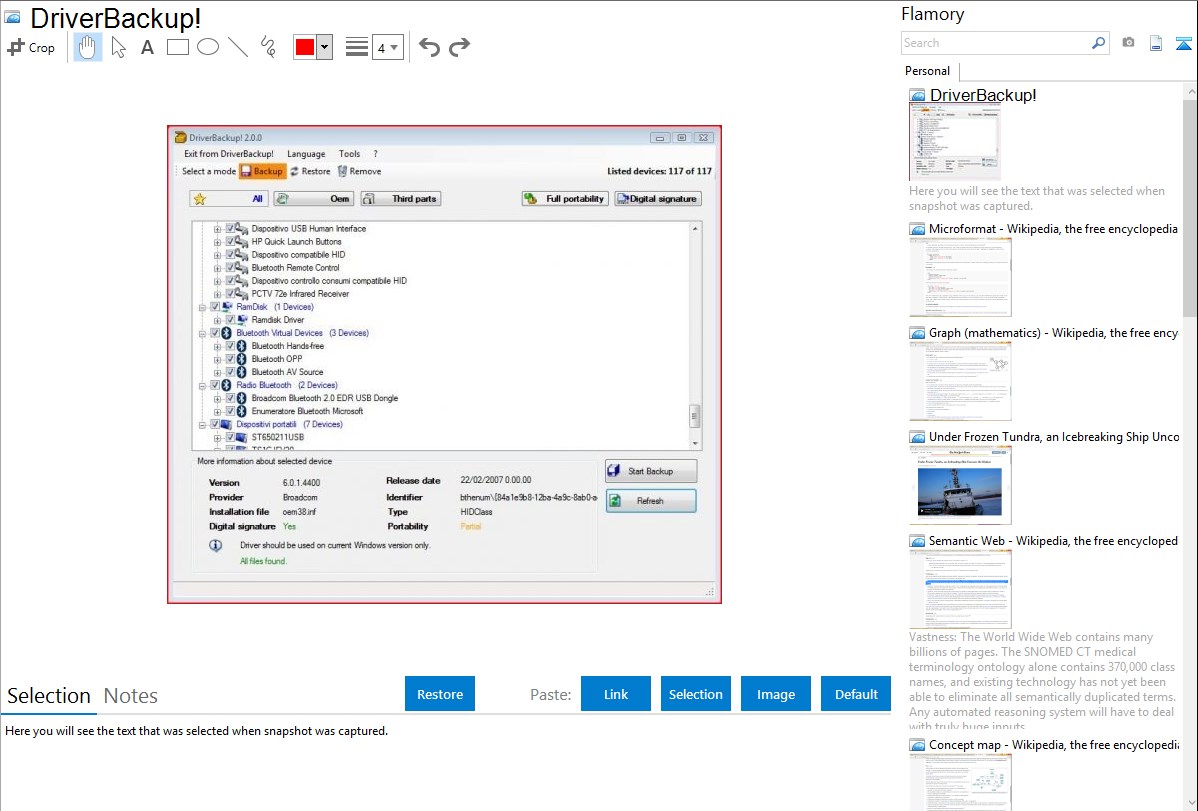The height and width of the screenshot is (811, 1198).
Task: Click the Flamory snapshot list scrollbar
Action: pyautogui.click(x=1190, y=206)
